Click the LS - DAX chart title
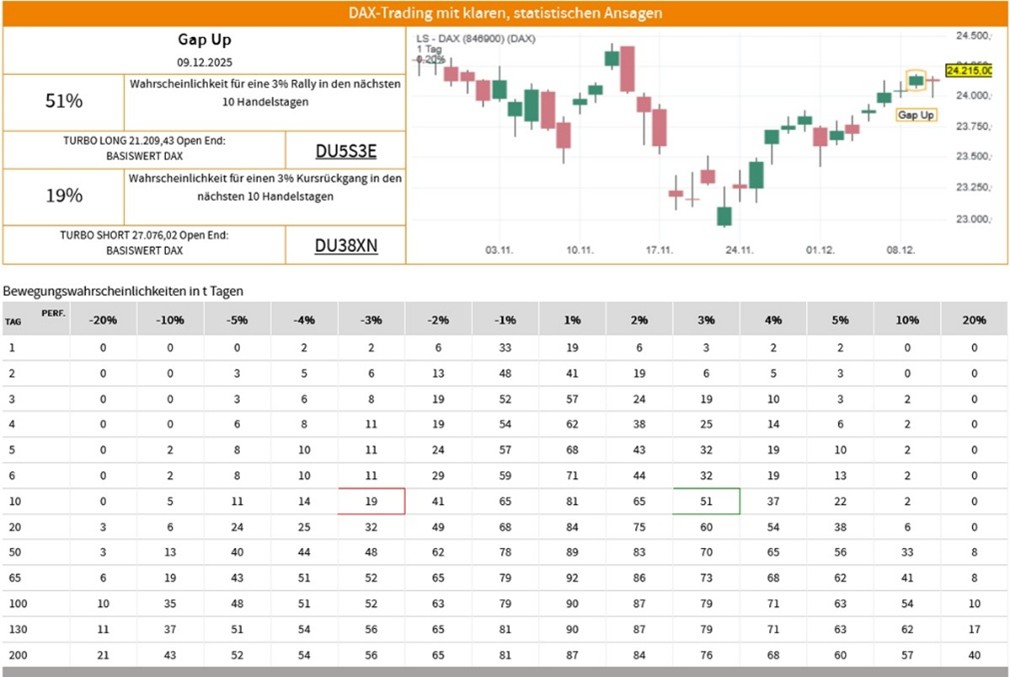Screen dimensions: 1010x677 coord(476,38)
